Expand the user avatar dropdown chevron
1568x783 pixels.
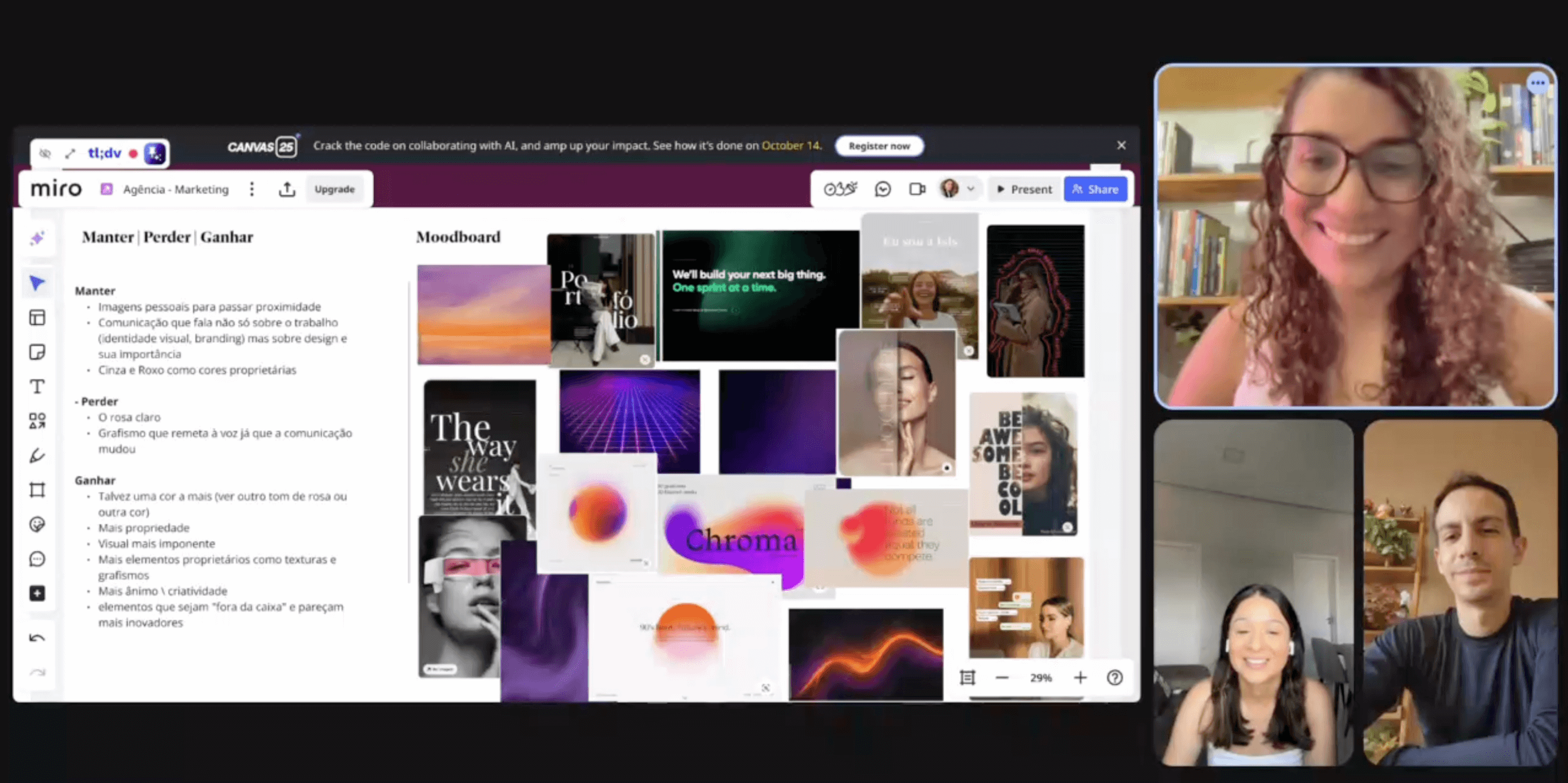pyautogui.click(x=971, y=189)
